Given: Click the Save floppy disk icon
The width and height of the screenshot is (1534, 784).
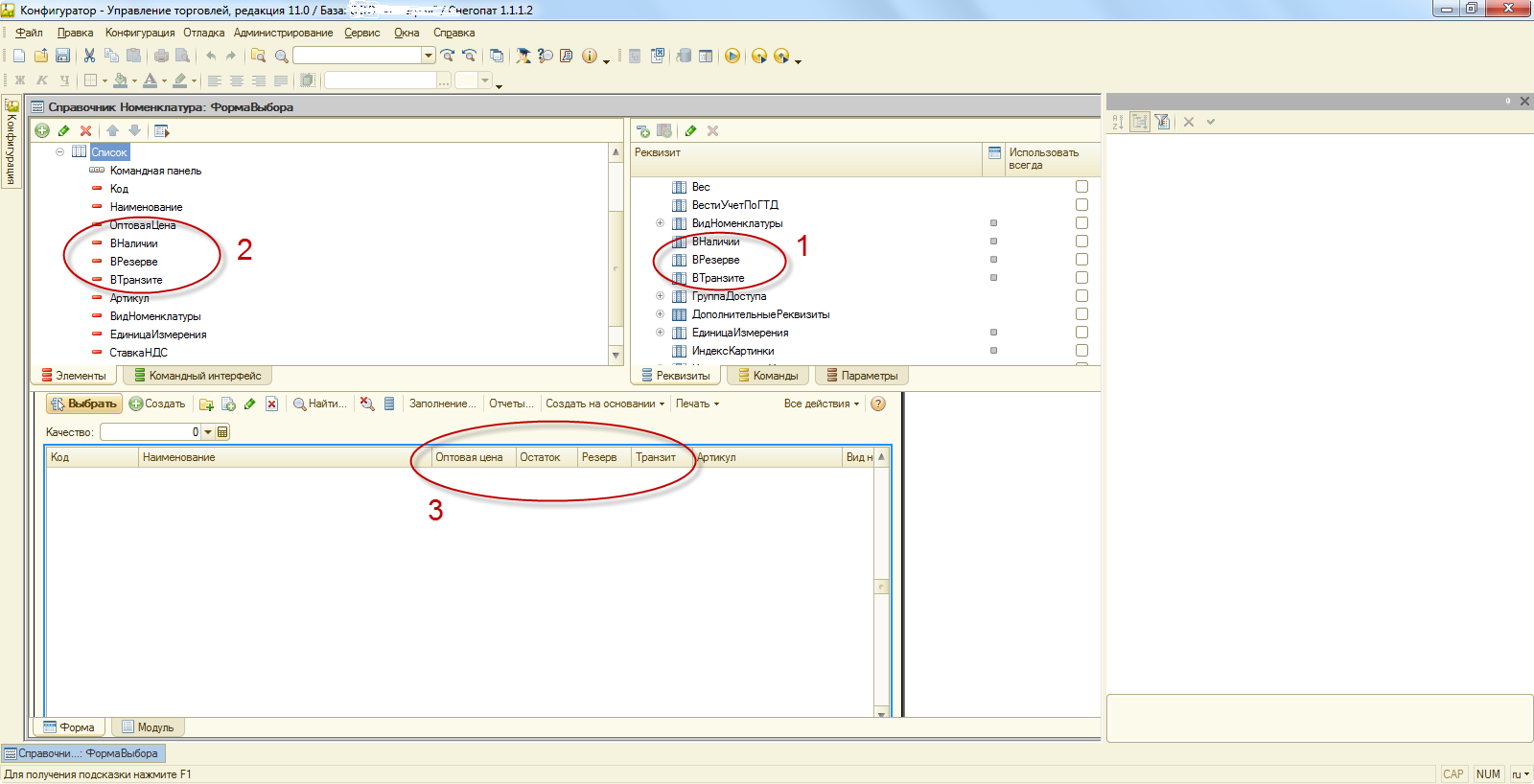Looking at the screenshot, I should pyautogui.click(x=62, y=56).
